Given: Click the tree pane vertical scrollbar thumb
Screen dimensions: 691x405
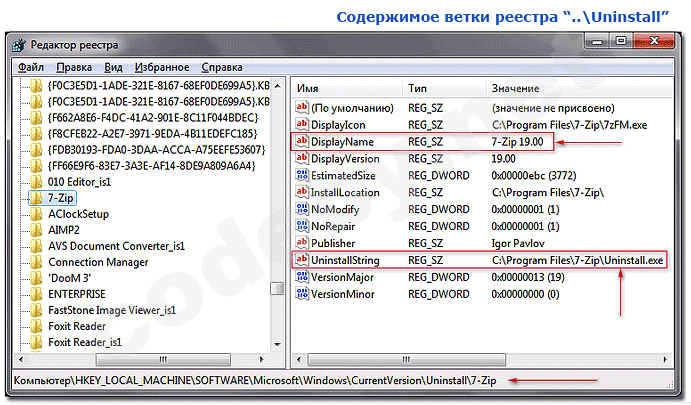Looking at the screenshot, I should click(x=277, y=289).
